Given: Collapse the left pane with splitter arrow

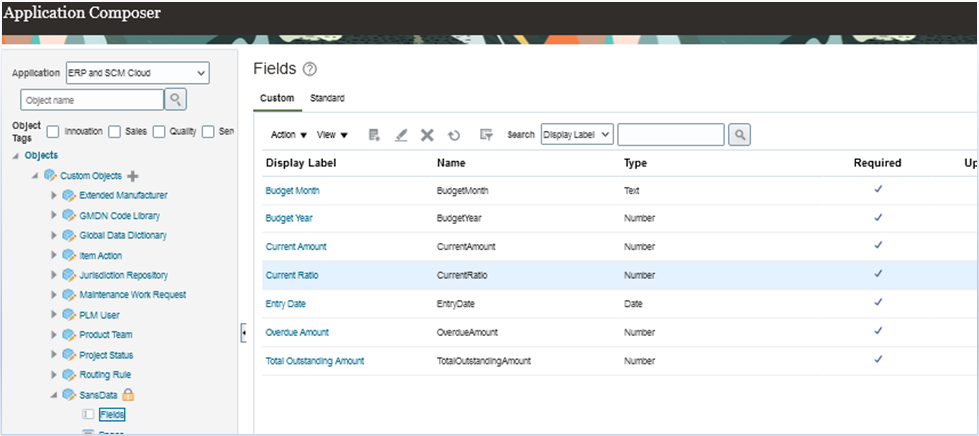Looking at the screenshot, I should [x=244, y=333].
